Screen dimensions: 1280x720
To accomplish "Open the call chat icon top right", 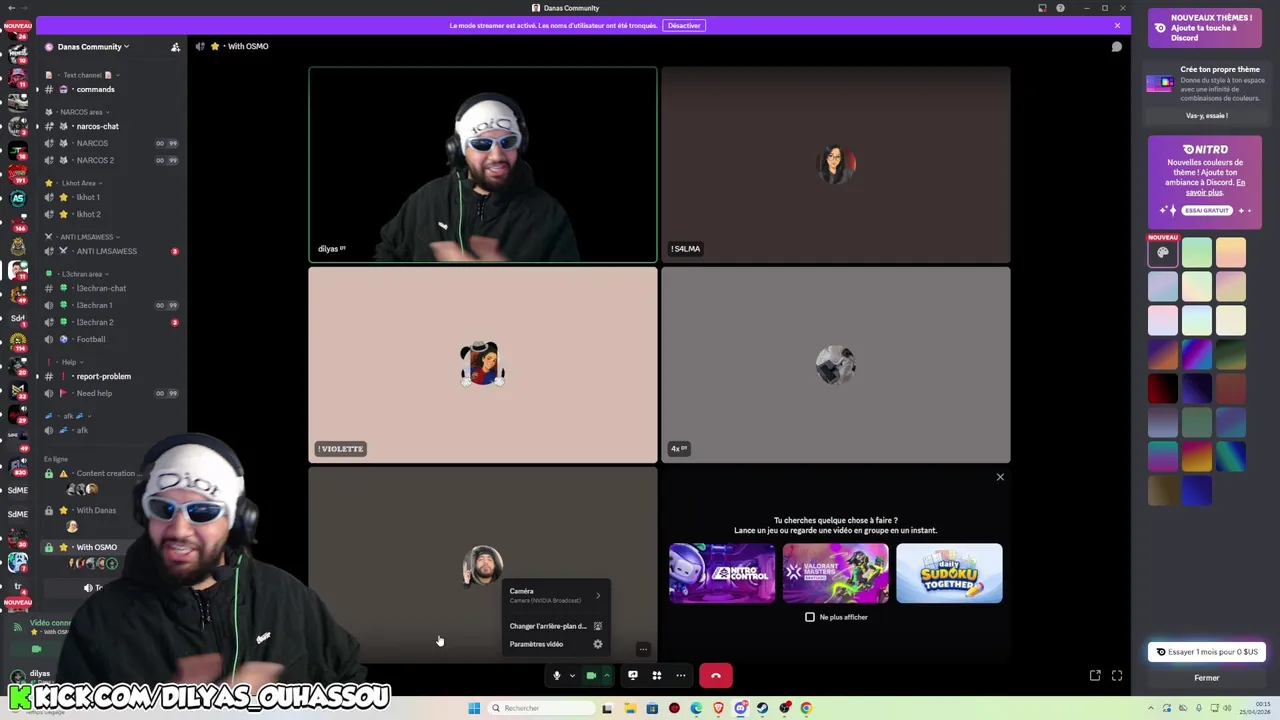I will (1117, 46).
